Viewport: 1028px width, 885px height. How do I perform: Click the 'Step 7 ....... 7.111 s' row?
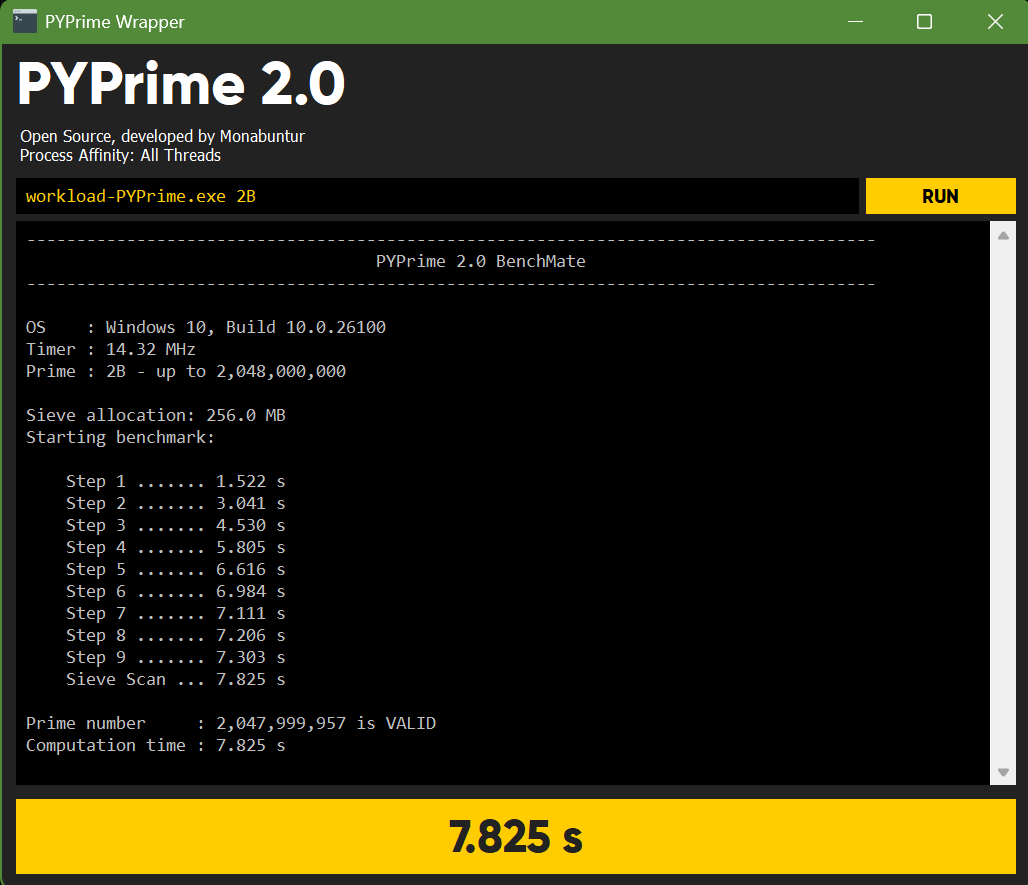point(176,614)
